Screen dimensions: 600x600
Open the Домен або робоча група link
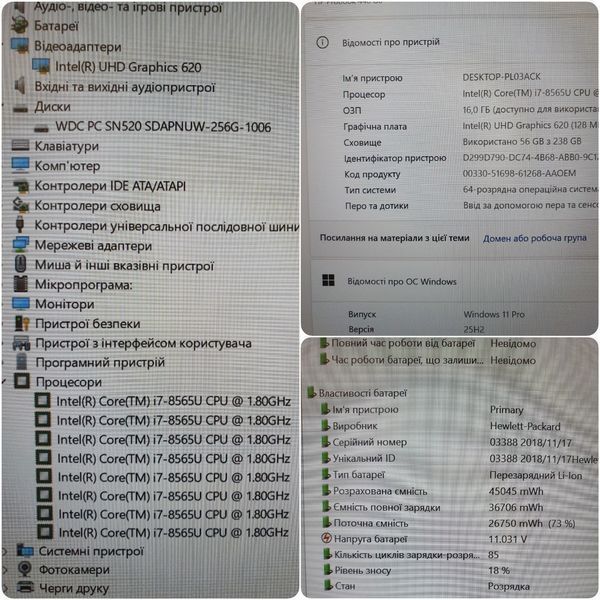tap(534, 238)
